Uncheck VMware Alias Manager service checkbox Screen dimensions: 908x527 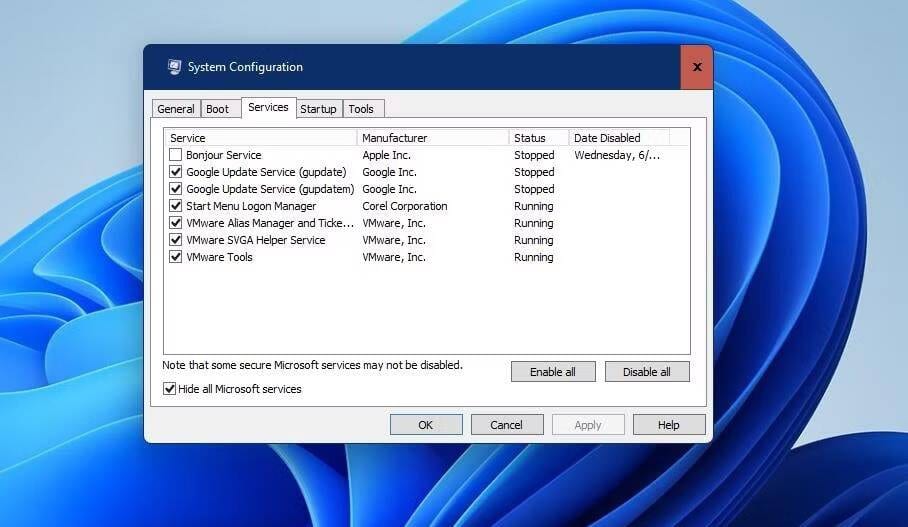(x=175, y=223)
